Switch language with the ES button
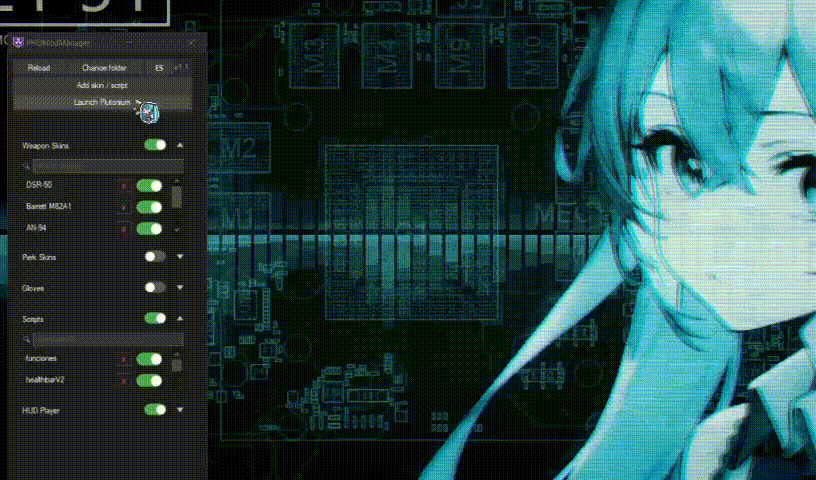 click(159, 68)
